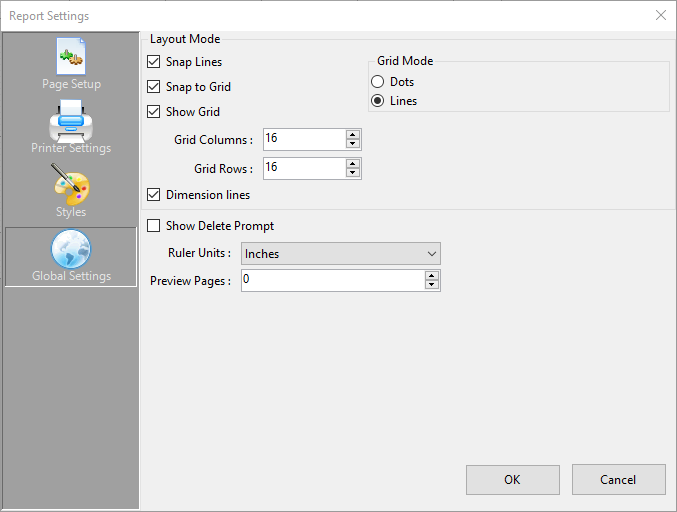The image size is (677, 512).
Task: Enable the Show Delete Prompt checkbox
Action: click(x=154, y=226)
